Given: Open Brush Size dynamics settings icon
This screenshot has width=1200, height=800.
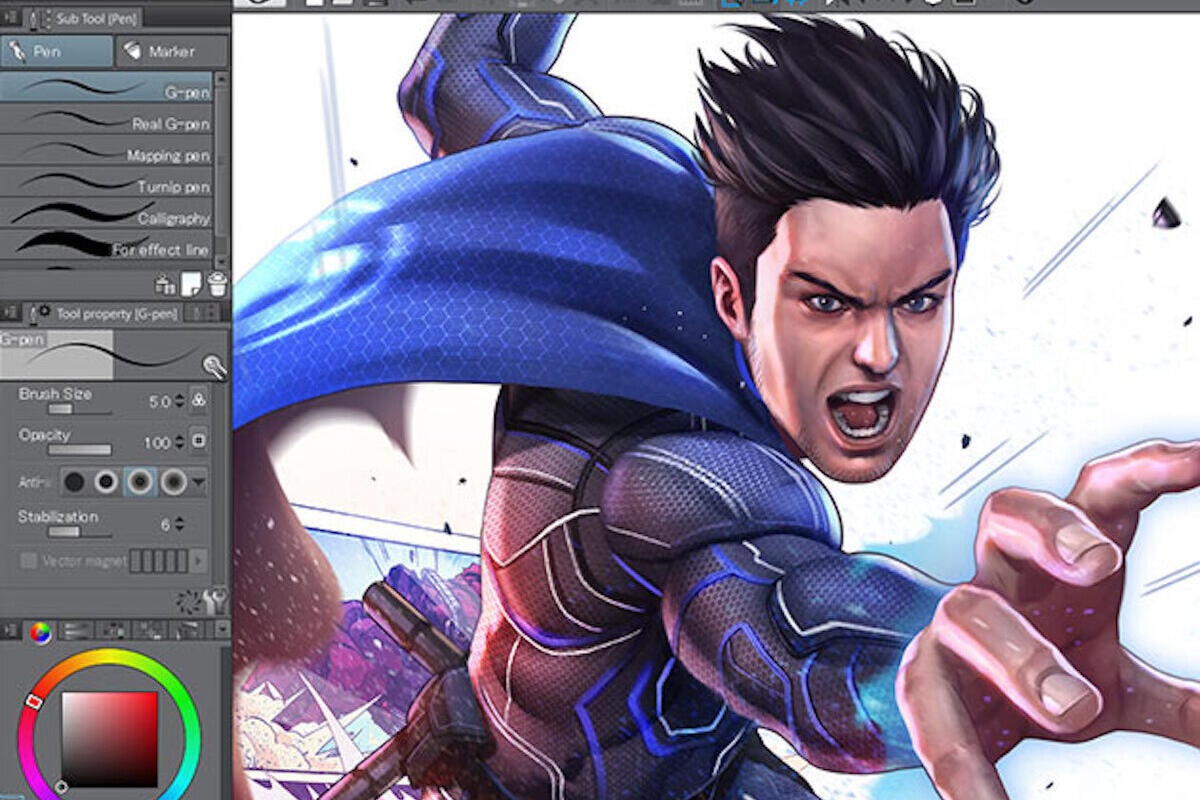Looking at the screenshot, I should click(x=198, y=401).
